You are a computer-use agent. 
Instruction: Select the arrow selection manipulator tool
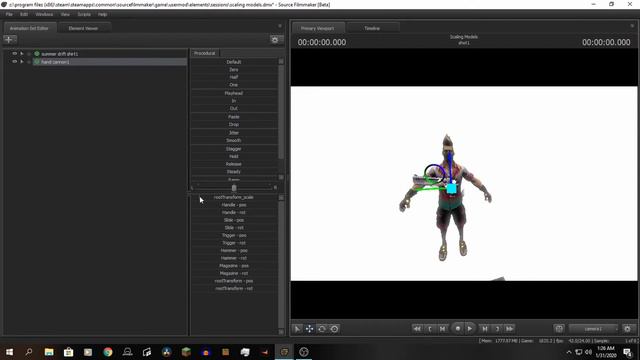[x=297, y=329]
